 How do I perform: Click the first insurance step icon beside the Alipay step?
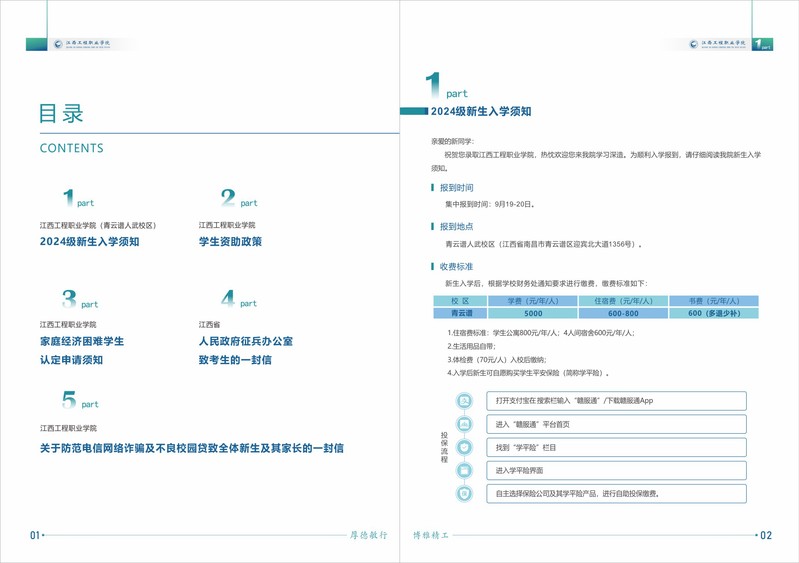coord(465,401)
